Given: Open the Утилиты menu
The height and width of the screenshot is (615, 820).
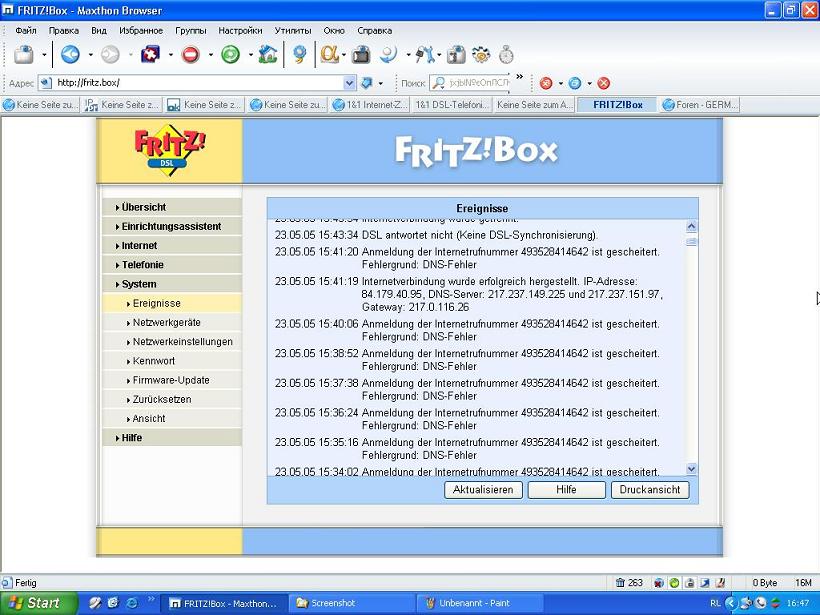Looking at the screenshot, I should (x=293, y=30).
